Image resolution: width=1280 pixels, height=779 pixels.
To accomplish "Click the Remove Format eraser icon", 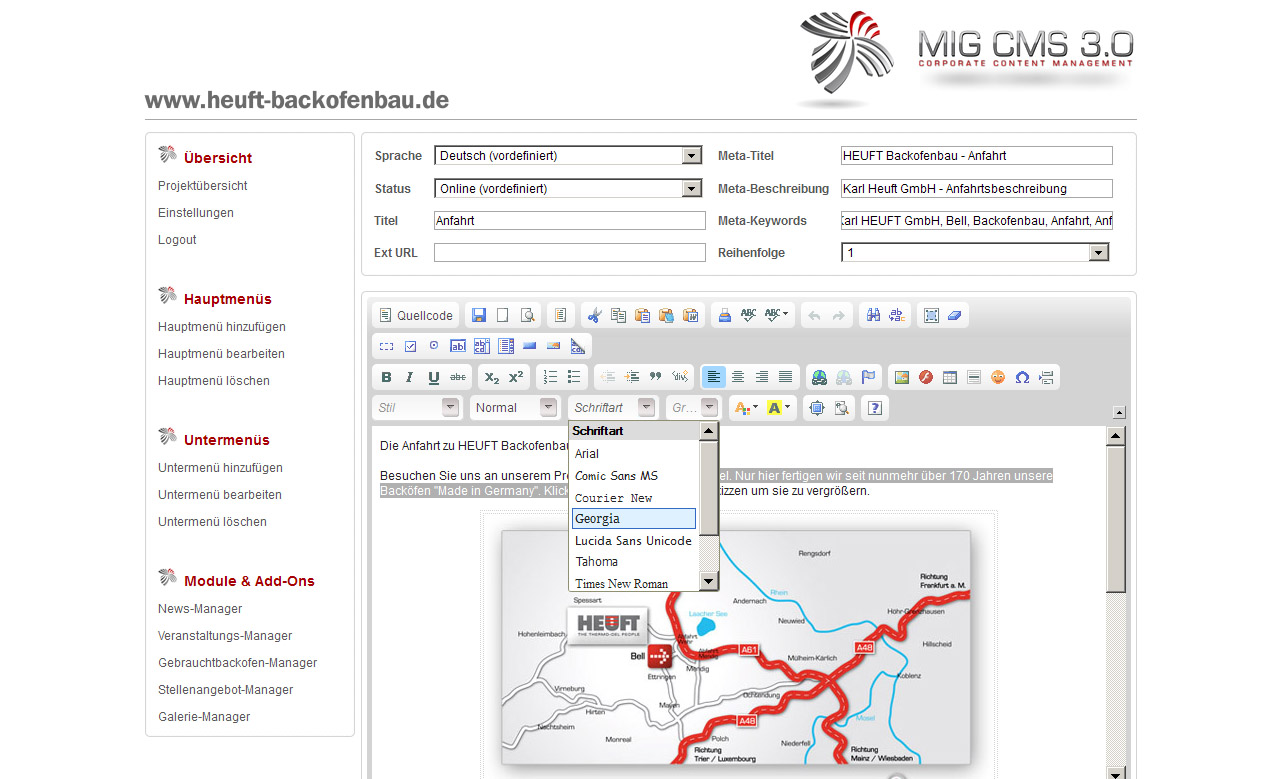I will (x=955, y=315).
